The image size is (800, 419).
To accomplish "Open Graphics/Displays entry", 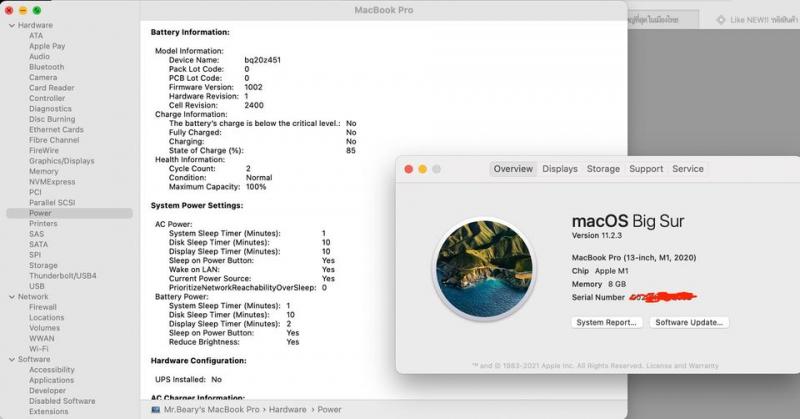I will point(62,161).
